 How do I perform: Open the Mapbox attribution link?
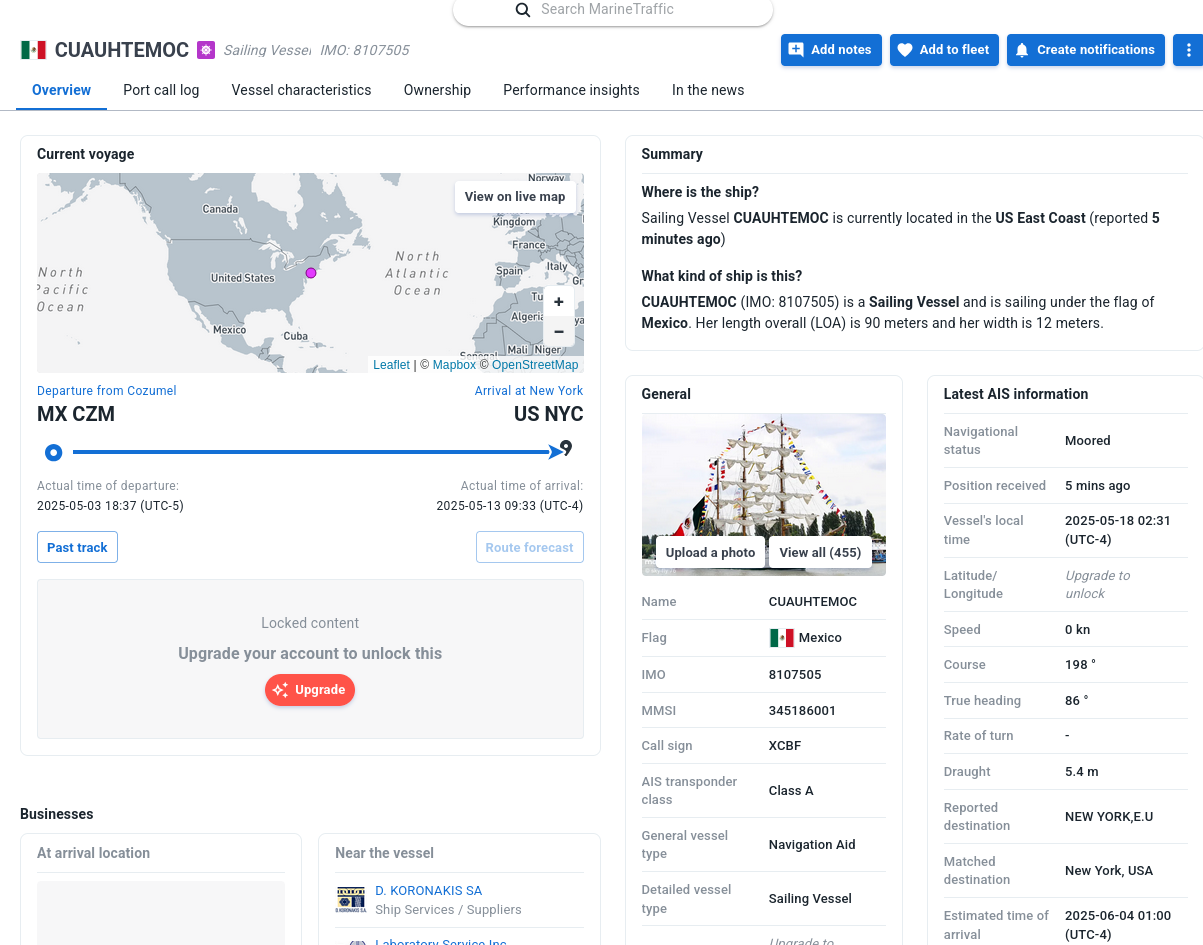coord(454,365)
